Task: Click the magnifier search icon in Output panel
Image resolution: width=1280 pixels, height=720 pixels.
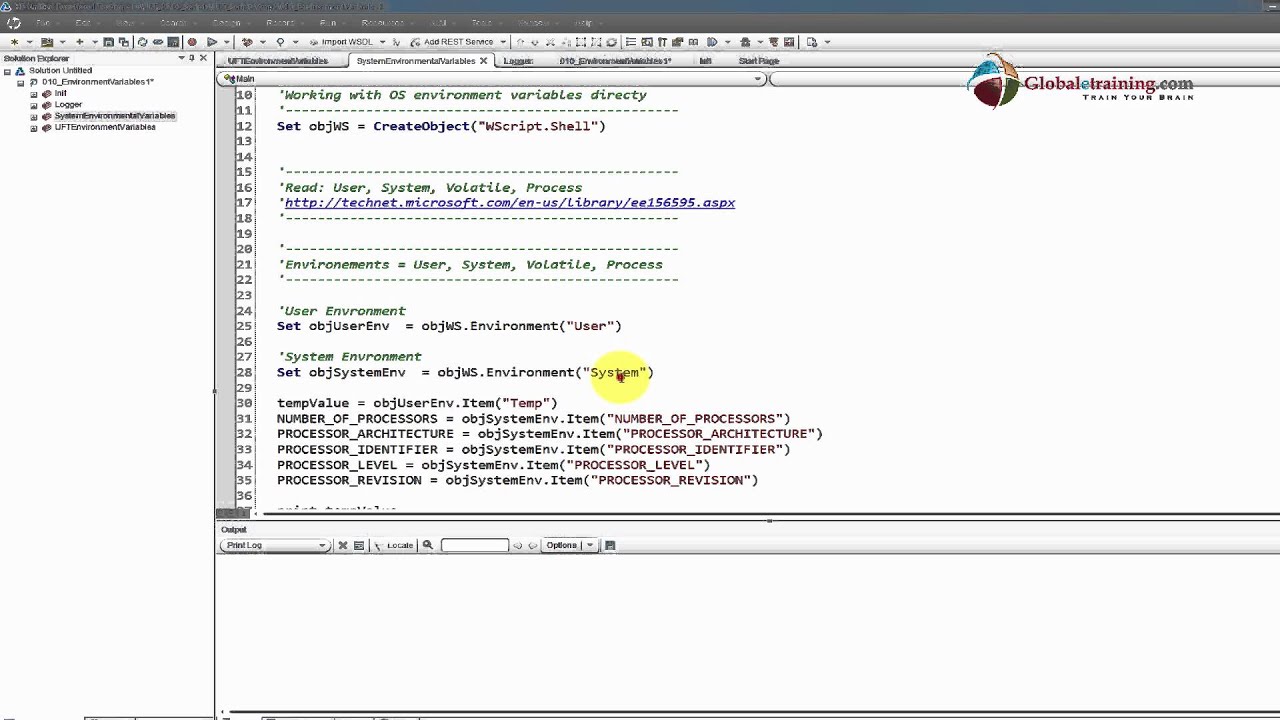Action: 427,545
